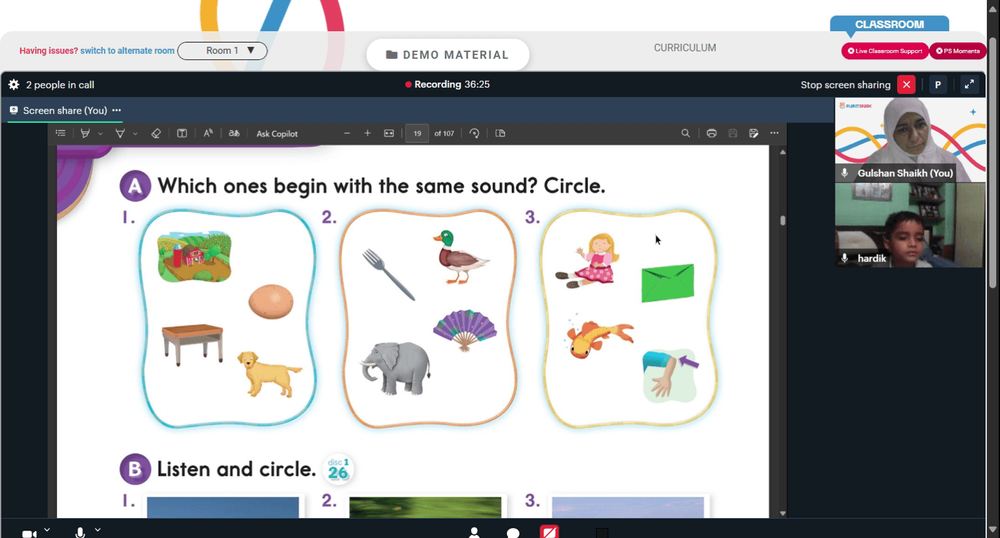The width and height of the screenshot is (1000, 538).
Task: Open the Room 1 dropdown
Action: 222,51
